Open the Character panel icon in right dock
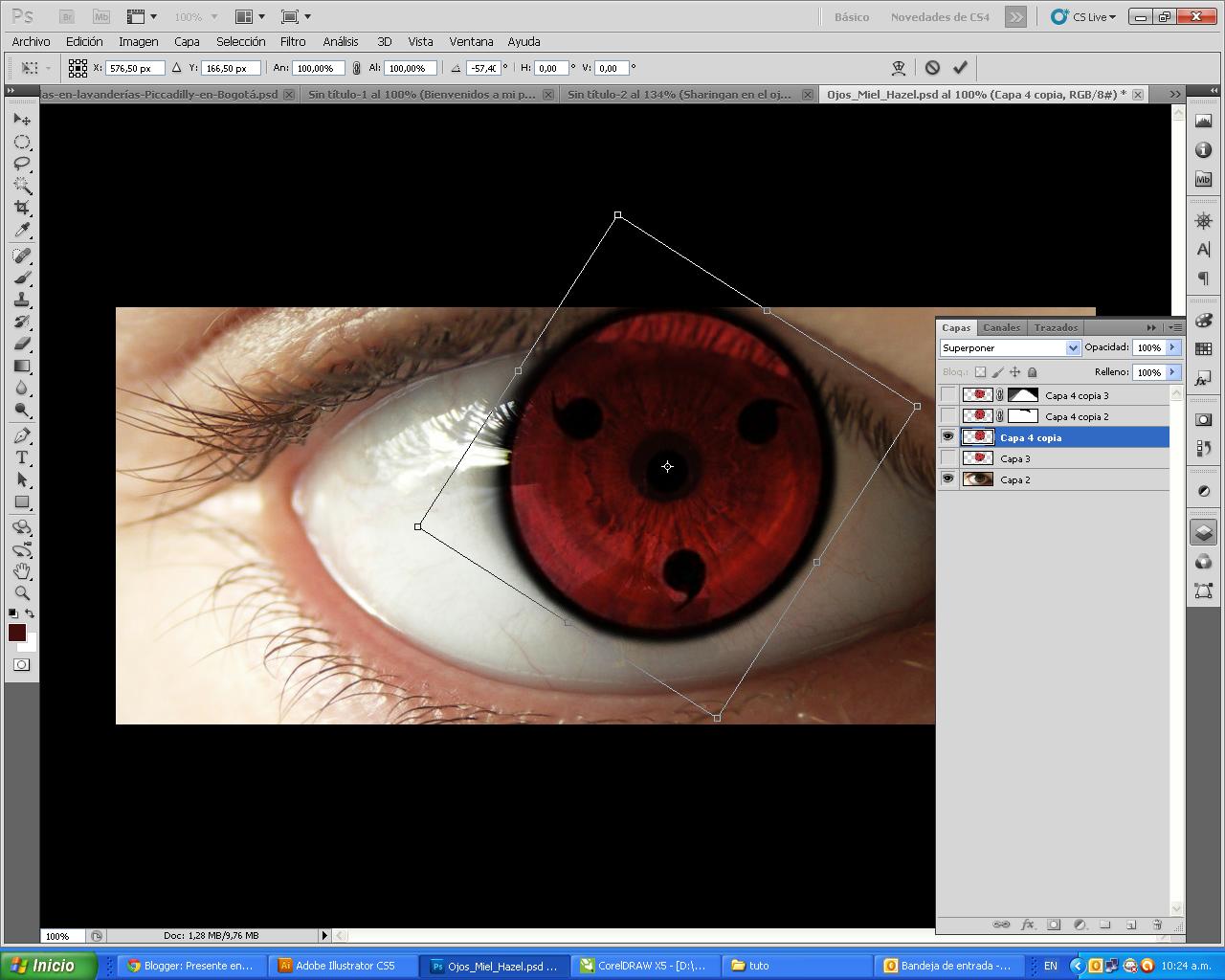The height and width of the screenshot is (980, 1225). tap(1204, 250)
